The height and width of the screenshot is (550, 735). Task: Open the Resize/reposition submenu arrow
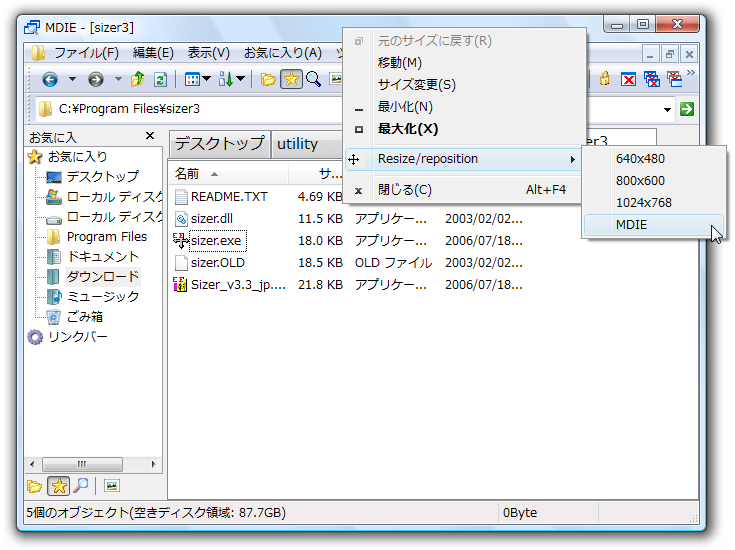(572, 159)
